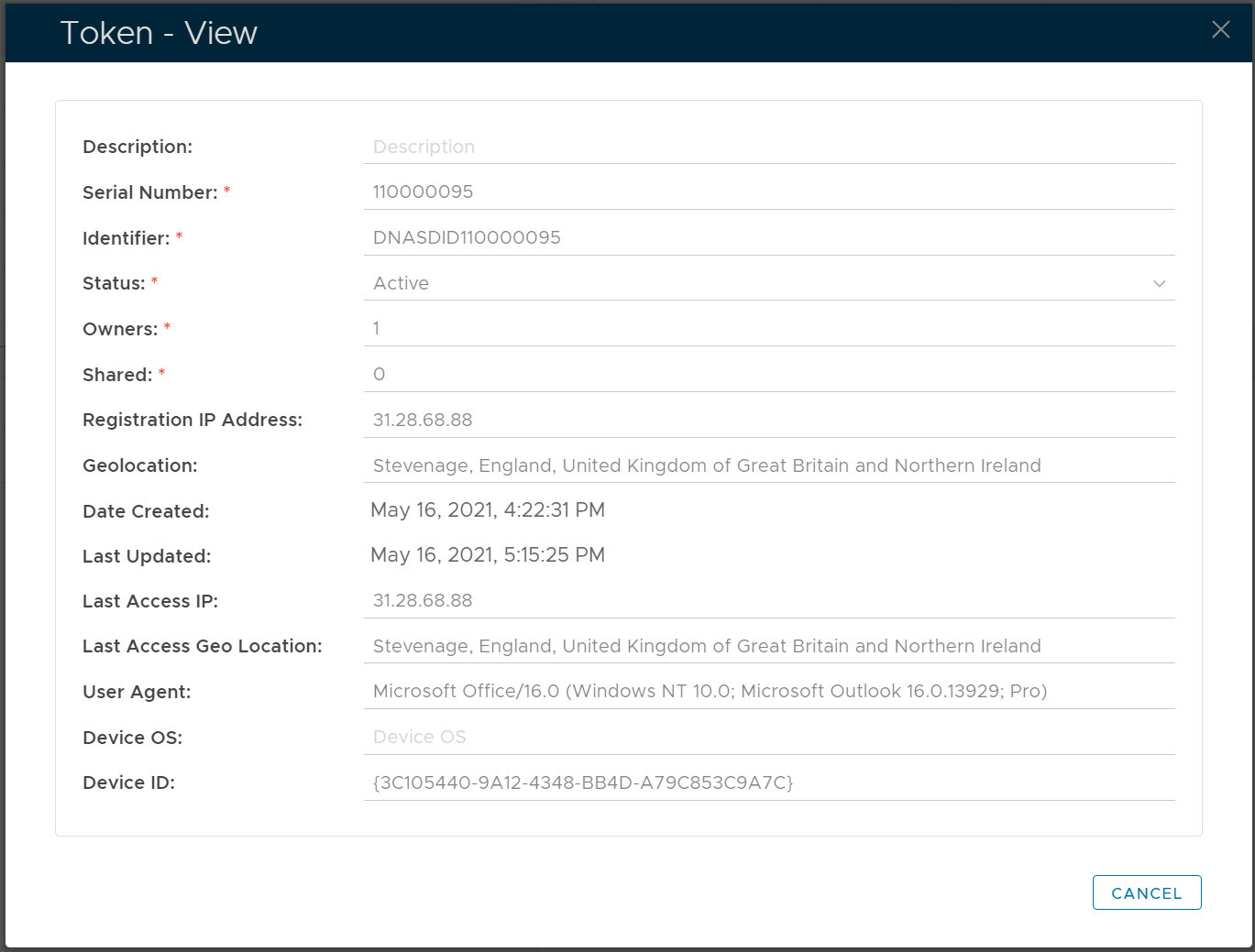Click the User Agent field

(x=710, y=691)
